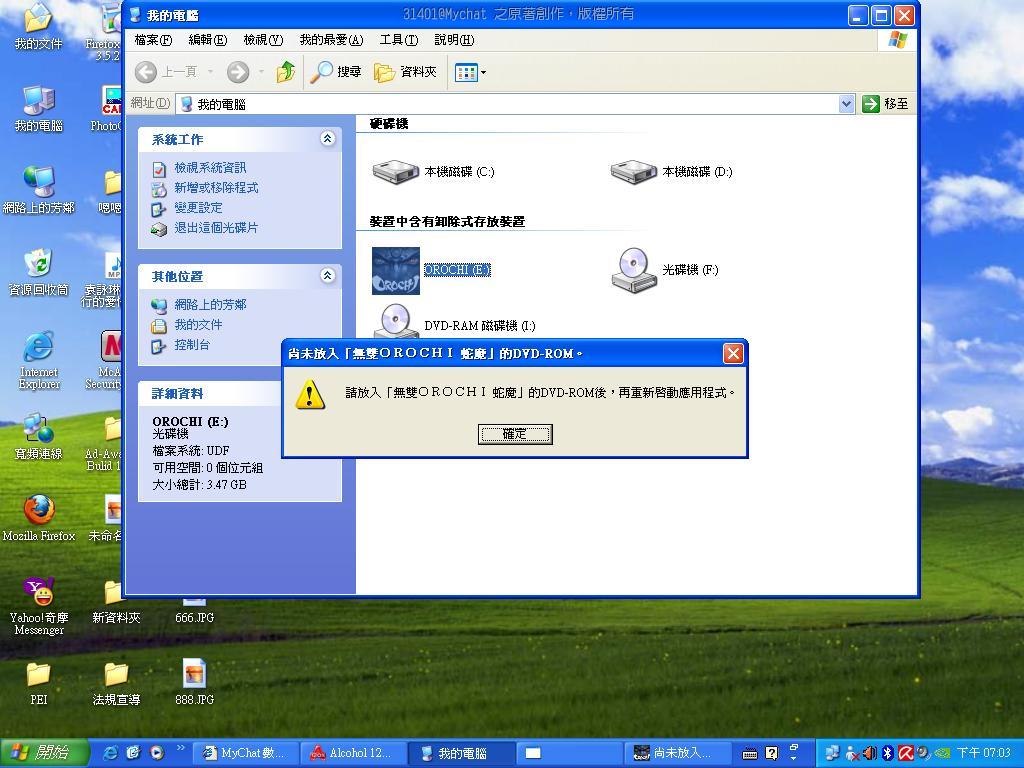Open the 新資料夾 folder on desktop
This screenshot has width=1024, height=768.
point(116,601)
